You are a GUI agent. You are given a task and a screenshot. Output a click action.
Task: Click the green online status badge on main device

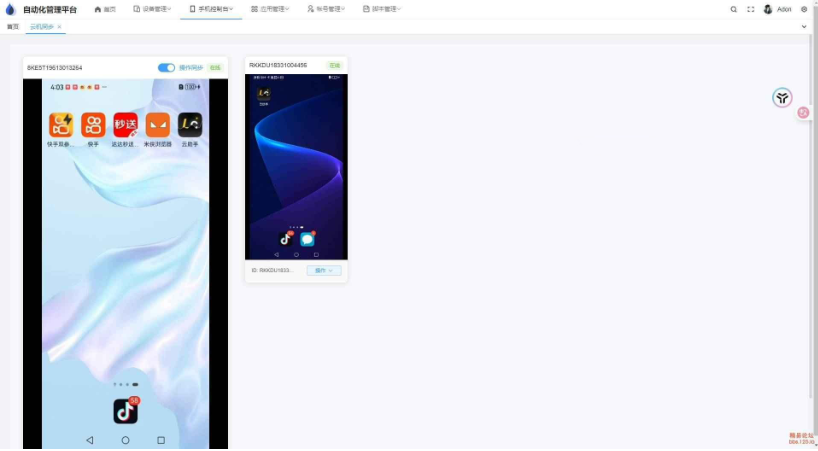215,68
